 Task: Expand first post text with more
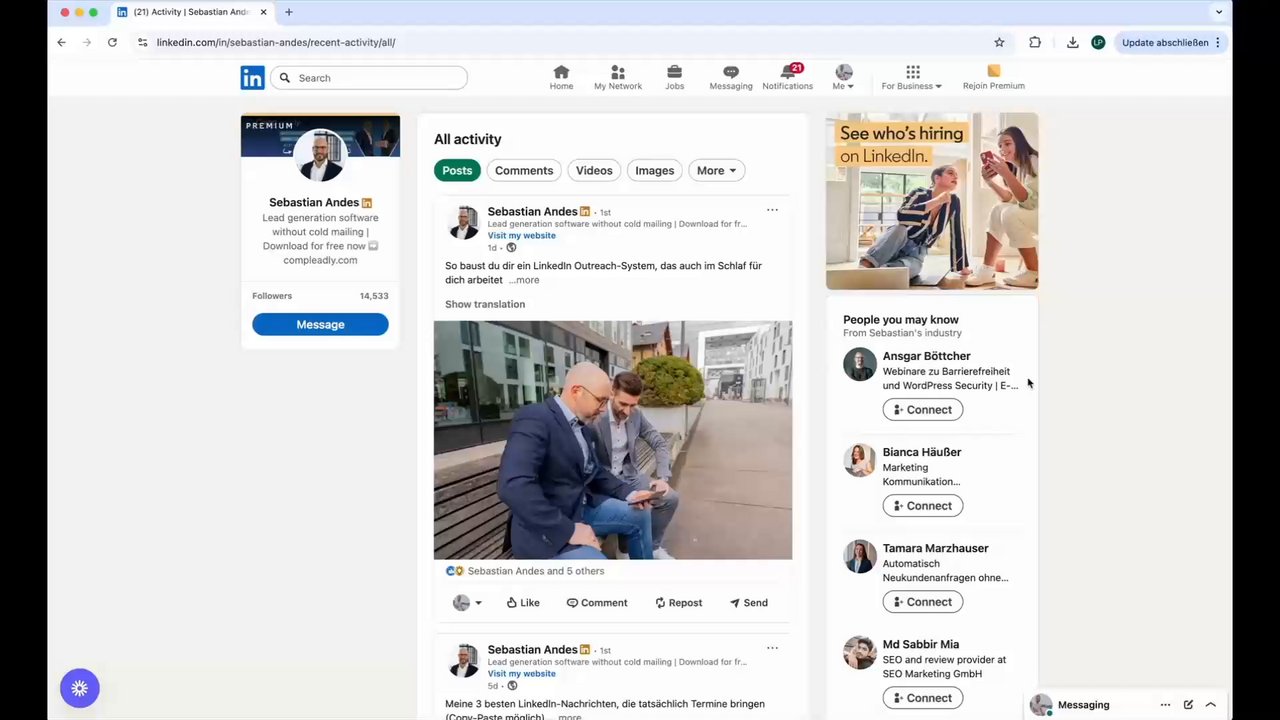pos(524,280)
